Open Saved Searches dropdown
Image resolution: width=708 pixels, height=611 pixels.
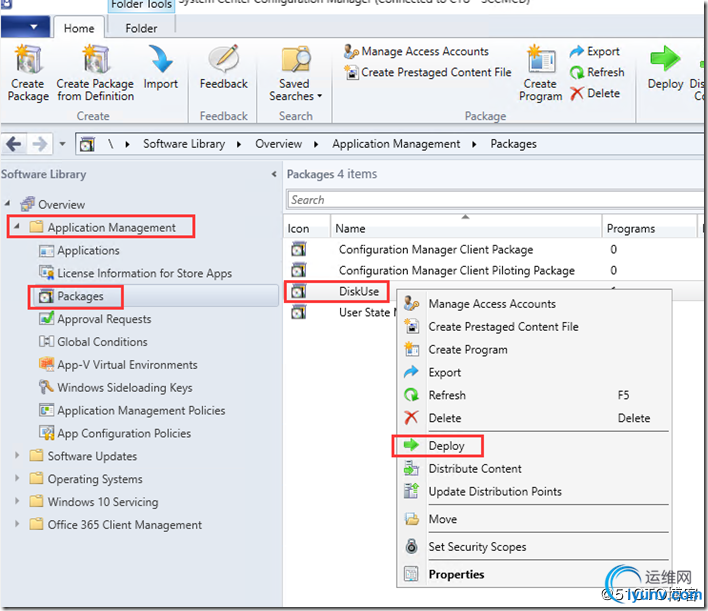295,74
